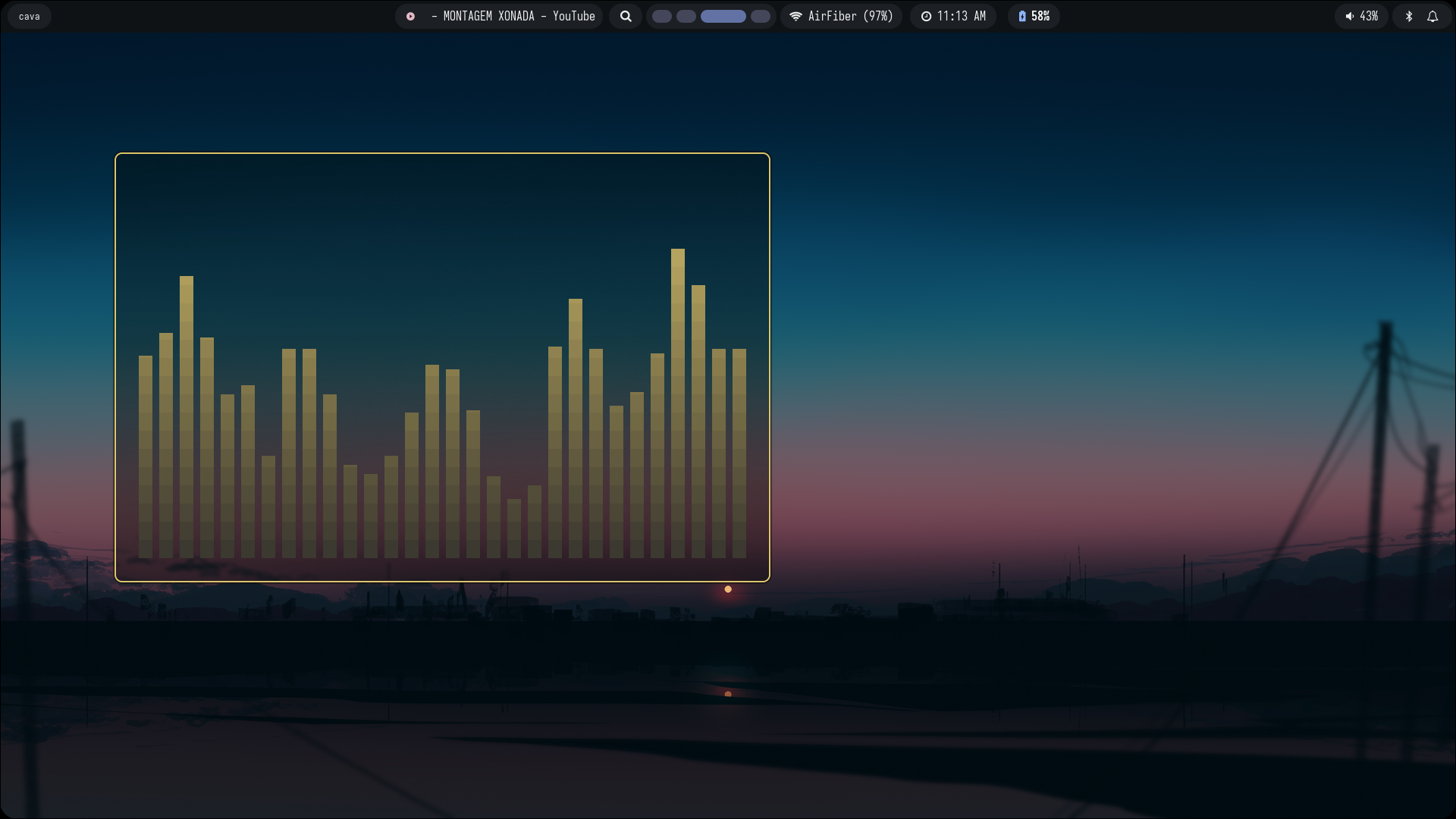This screenshot has height=819, width=1456.
Task: Open notifications via the bell icon
Action: point(1432,16)
